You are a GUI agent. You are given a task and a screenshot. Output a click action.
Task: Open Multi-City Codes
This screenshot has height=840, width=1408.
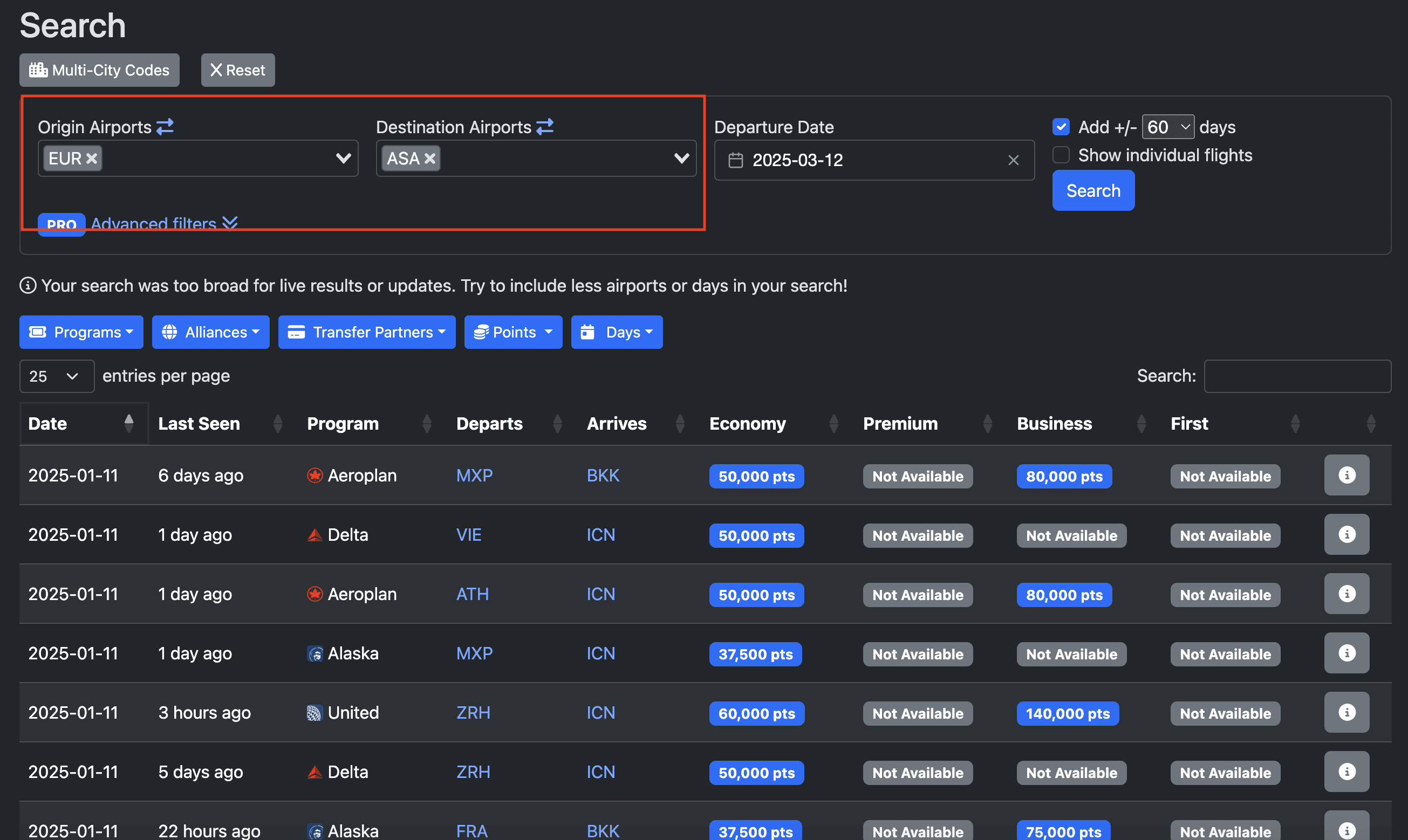tap(99, 70)
